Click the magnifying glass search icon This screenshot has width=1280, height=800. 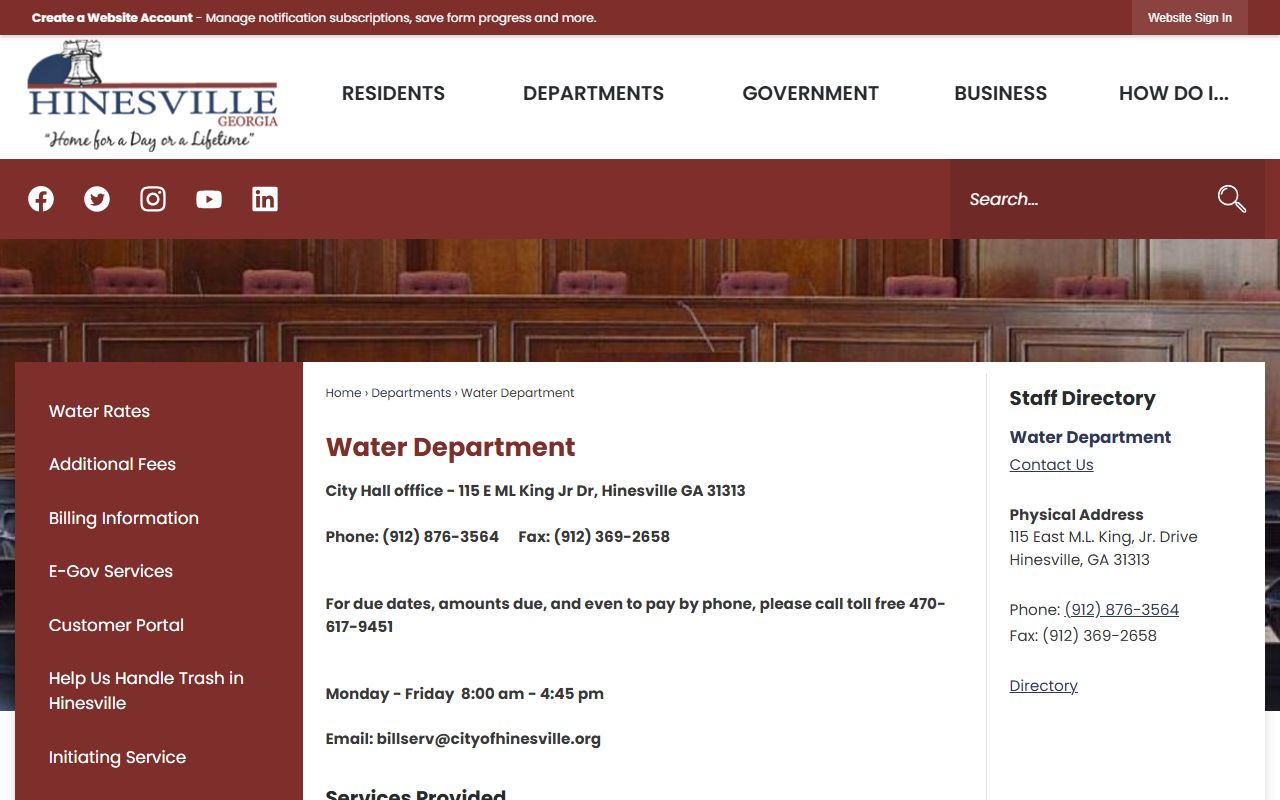tap(1232, 199)
